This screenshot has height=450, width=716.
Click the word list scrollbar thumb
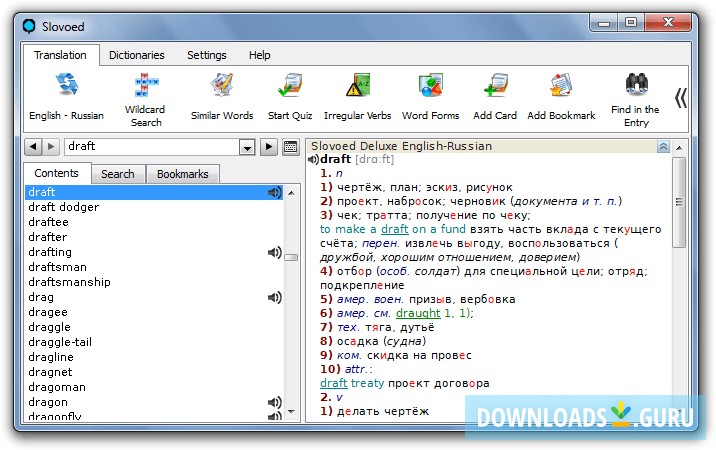[291, 258]
